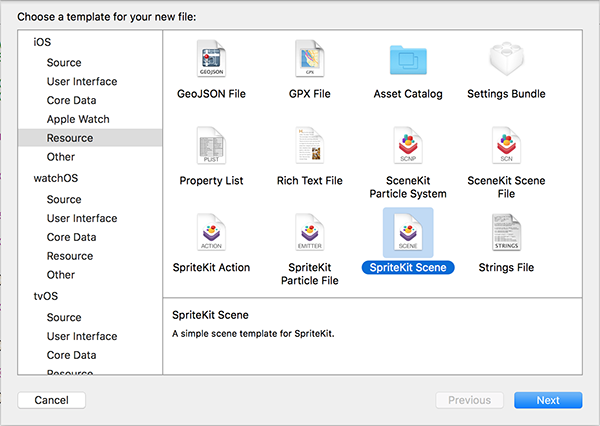
Task: Click the 'SceneKit Particle System' label
Action: [408, 187]
